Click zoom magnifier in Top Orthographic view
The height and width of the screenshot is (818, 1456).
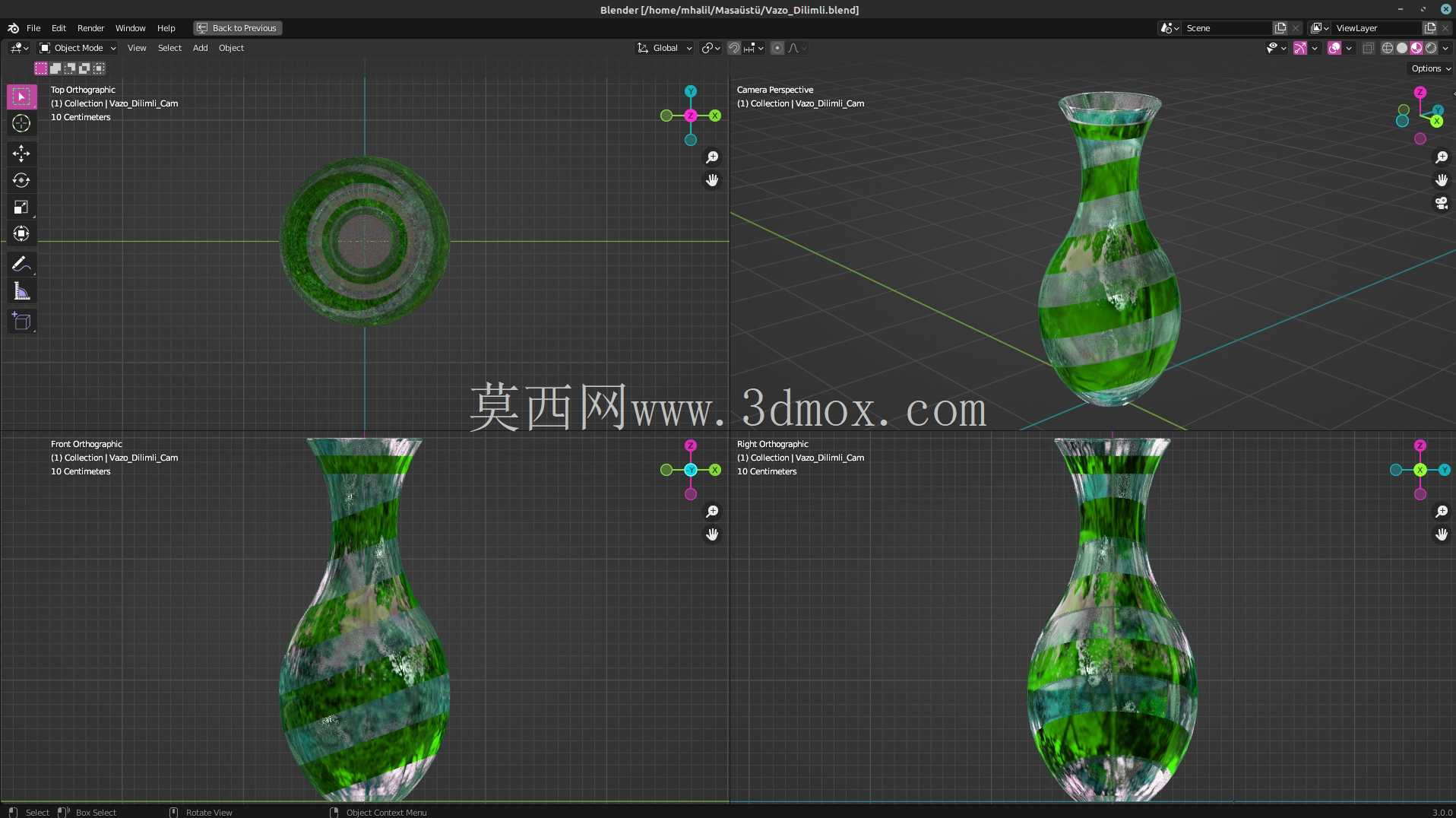point(712,157)
